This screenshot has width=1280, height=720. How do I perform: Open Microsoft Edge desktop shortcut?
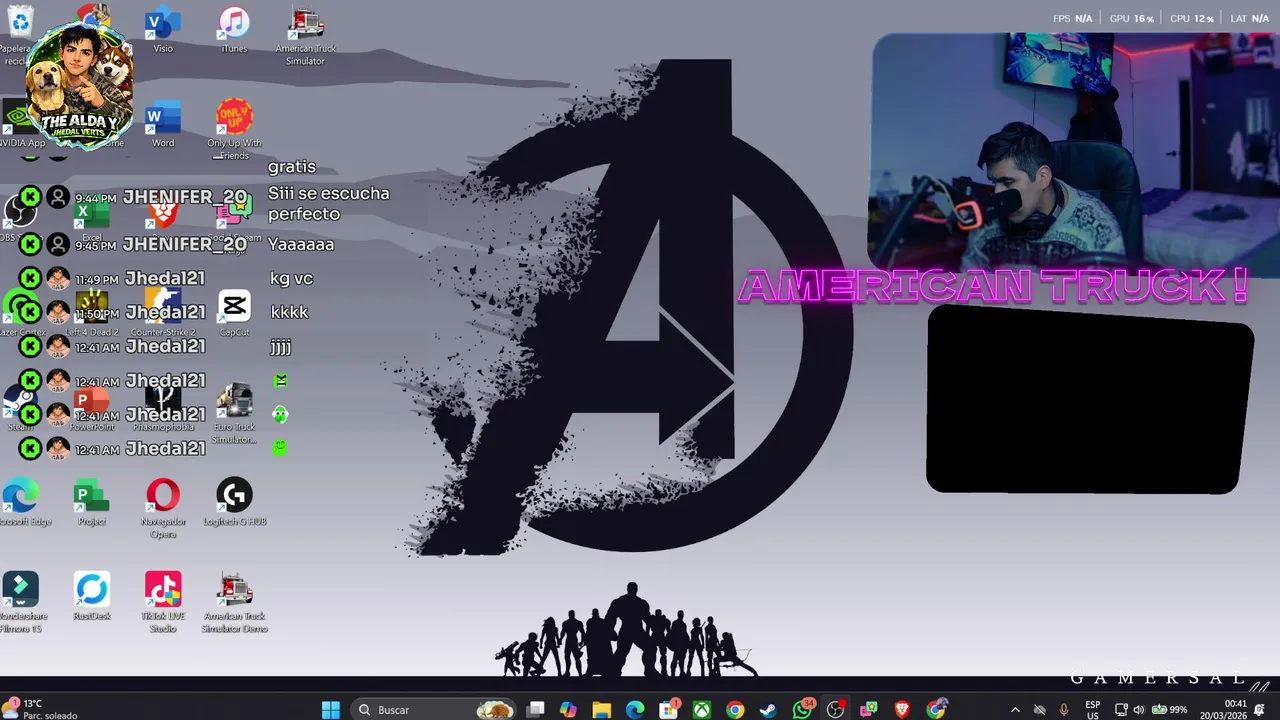(22, 503)
